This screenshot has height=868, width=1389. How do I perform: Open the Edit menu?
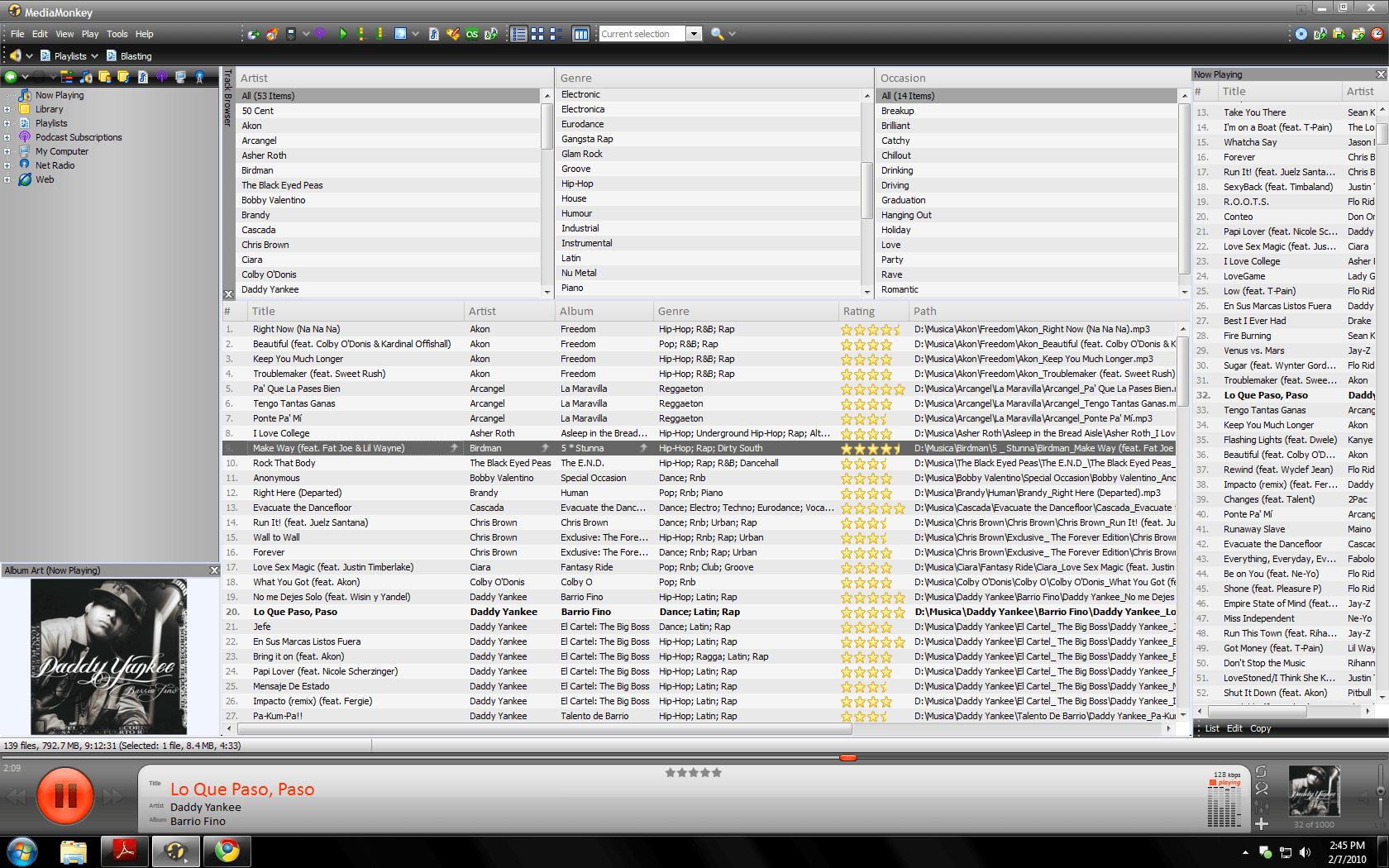(40, 34)
